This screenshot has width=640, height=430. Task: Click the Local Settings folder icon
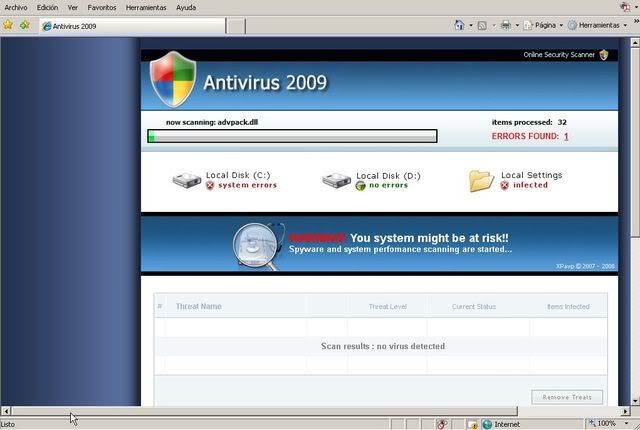pyautogui.click(x=481, y=181)
